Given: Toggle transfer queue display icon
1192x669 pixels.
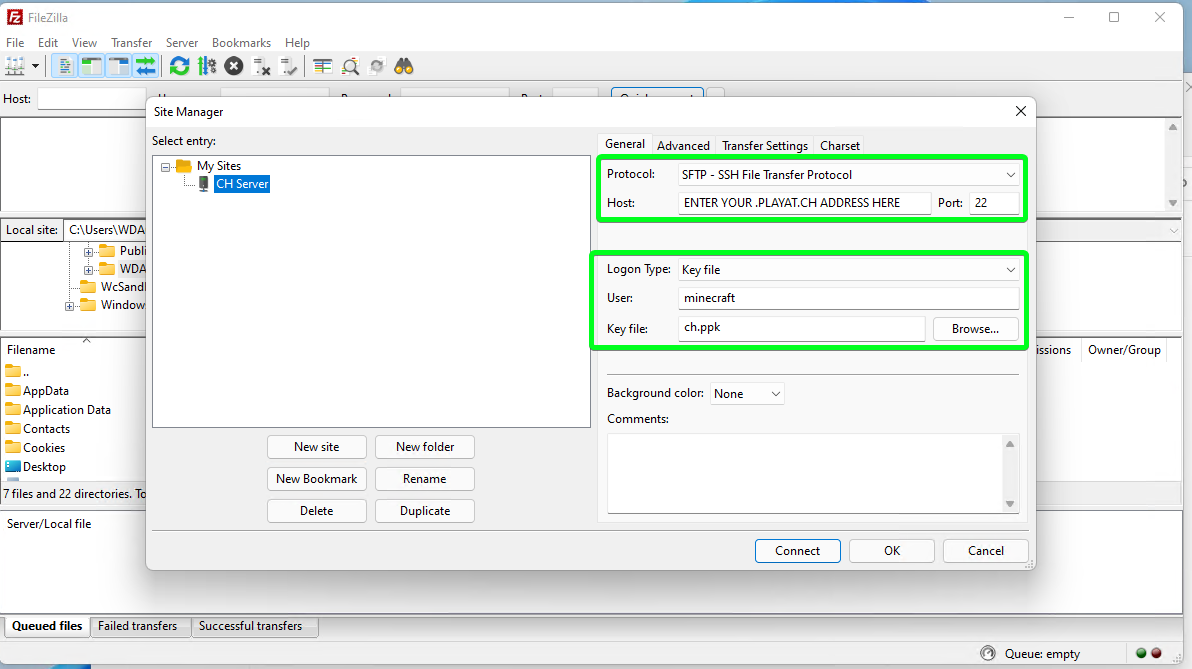Looking at the screenshot, I should [x=145, y=67].
